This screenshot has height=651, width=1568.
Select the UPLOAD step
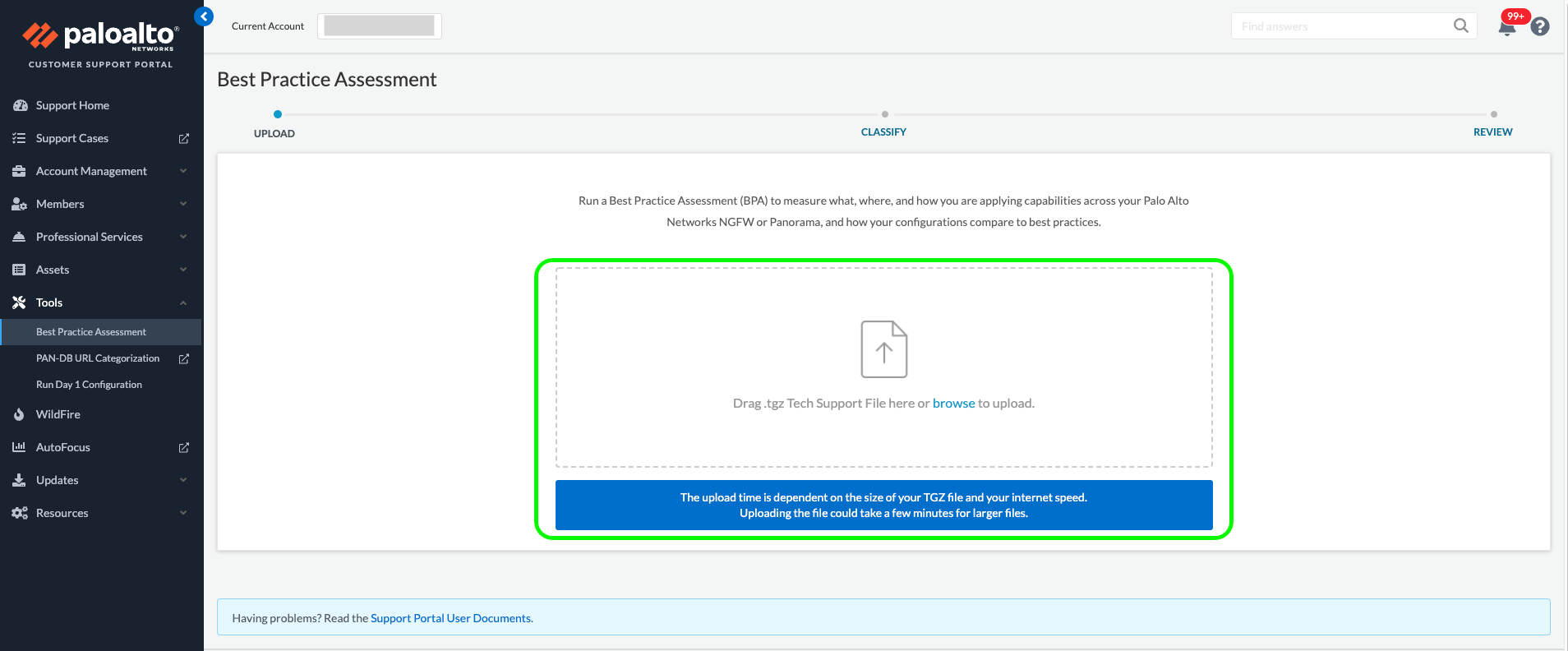(x=274, y=133)
